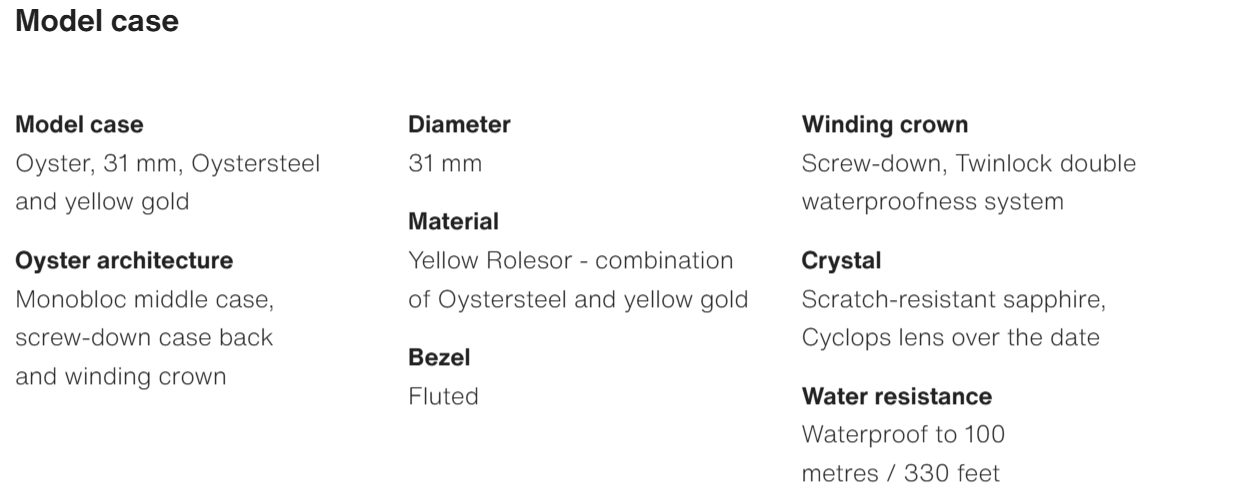
Task: Select the "Diameter" label
Action: (459, 125)
